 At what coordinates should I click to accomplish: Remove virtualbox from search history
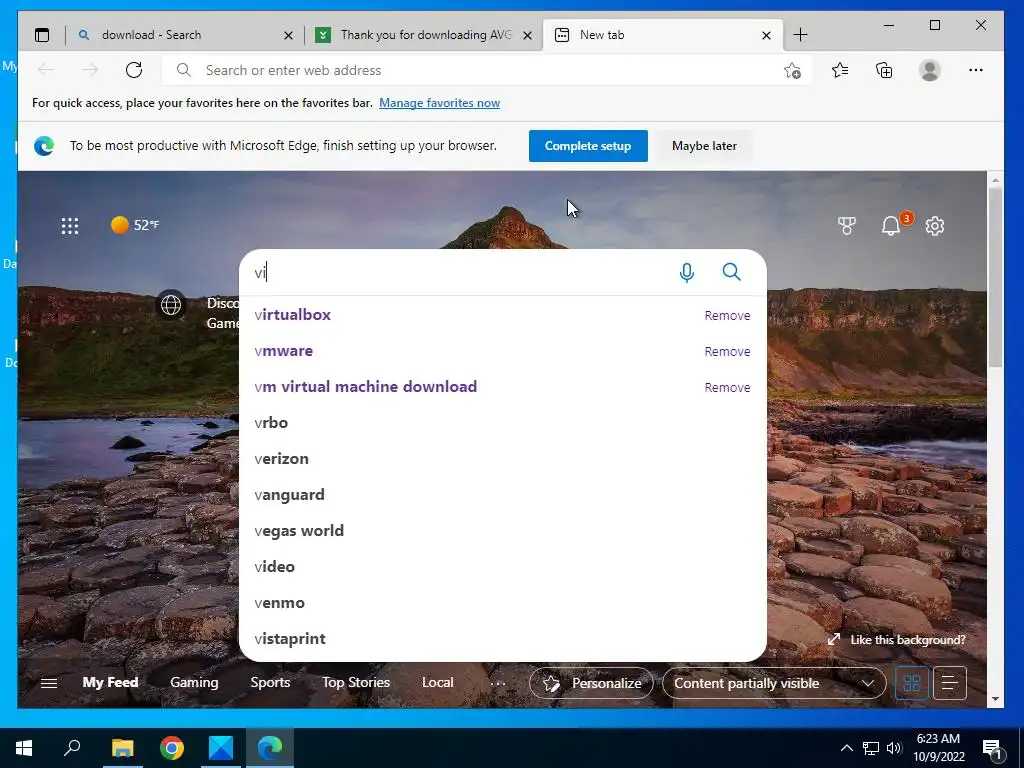point(727,315)
